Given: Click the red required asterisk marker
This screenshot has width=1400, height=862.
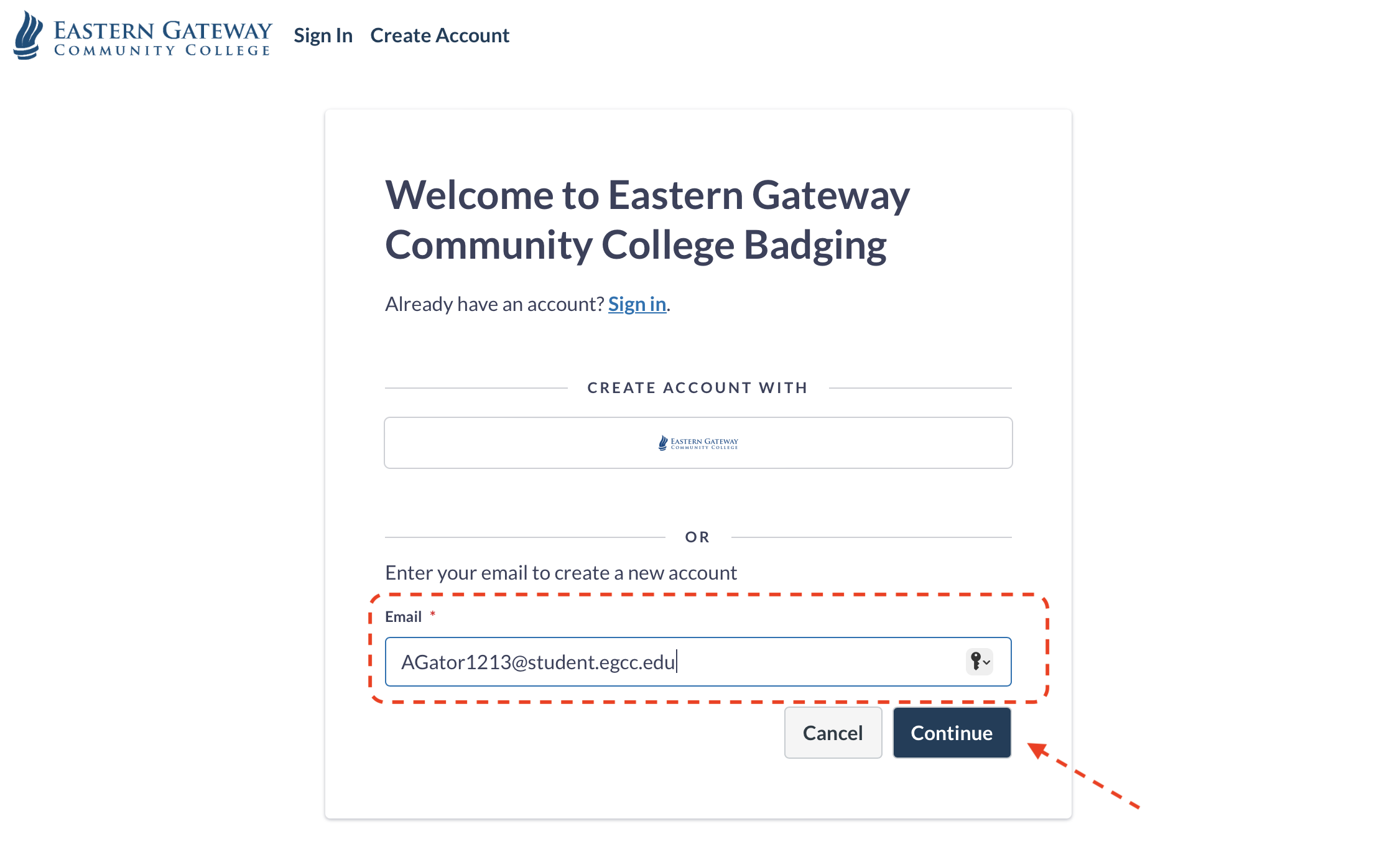Looking at the screenshot, I should (432, 614).
